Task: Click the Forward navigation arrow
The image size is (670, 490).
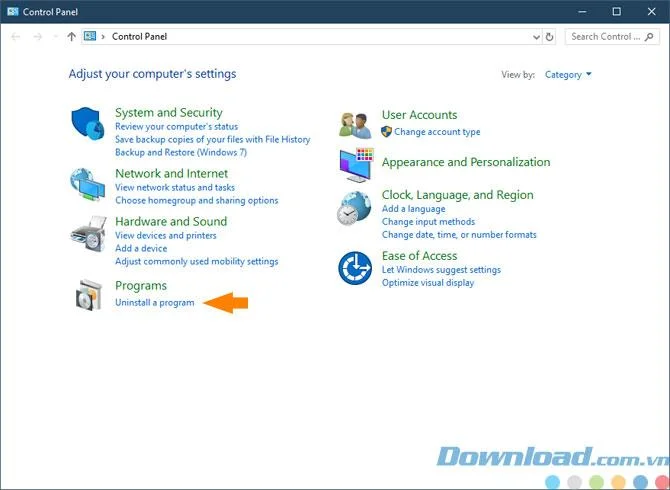Action: click(x=38, y=37)
